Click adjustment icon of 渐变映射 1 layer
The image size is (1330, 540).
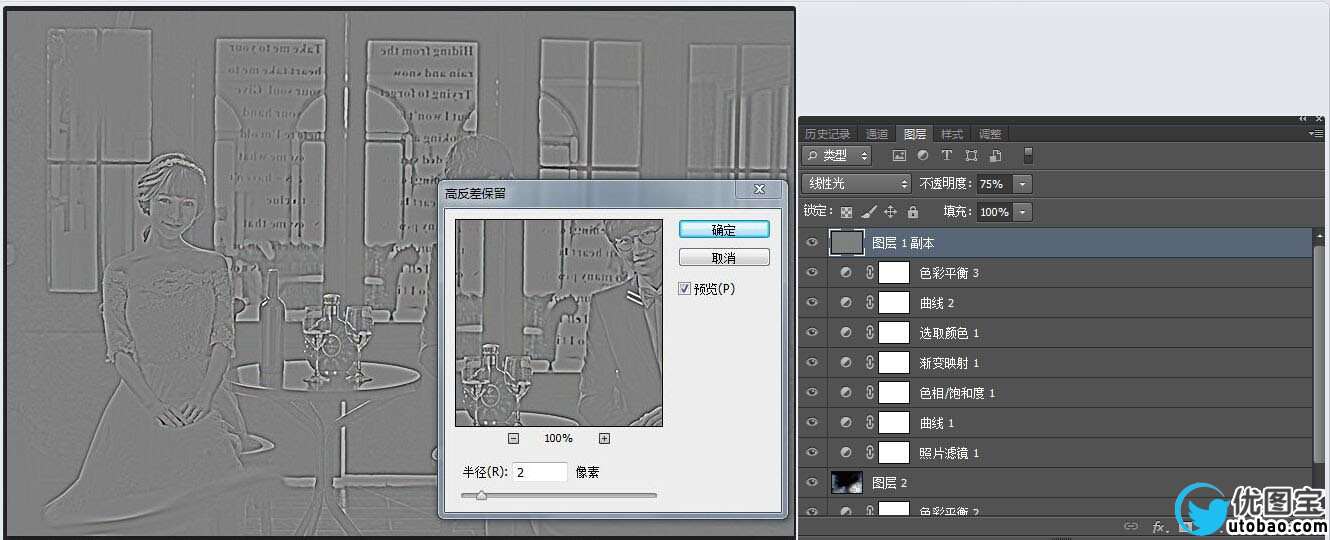pyautogui.click(x=847, y=363)
